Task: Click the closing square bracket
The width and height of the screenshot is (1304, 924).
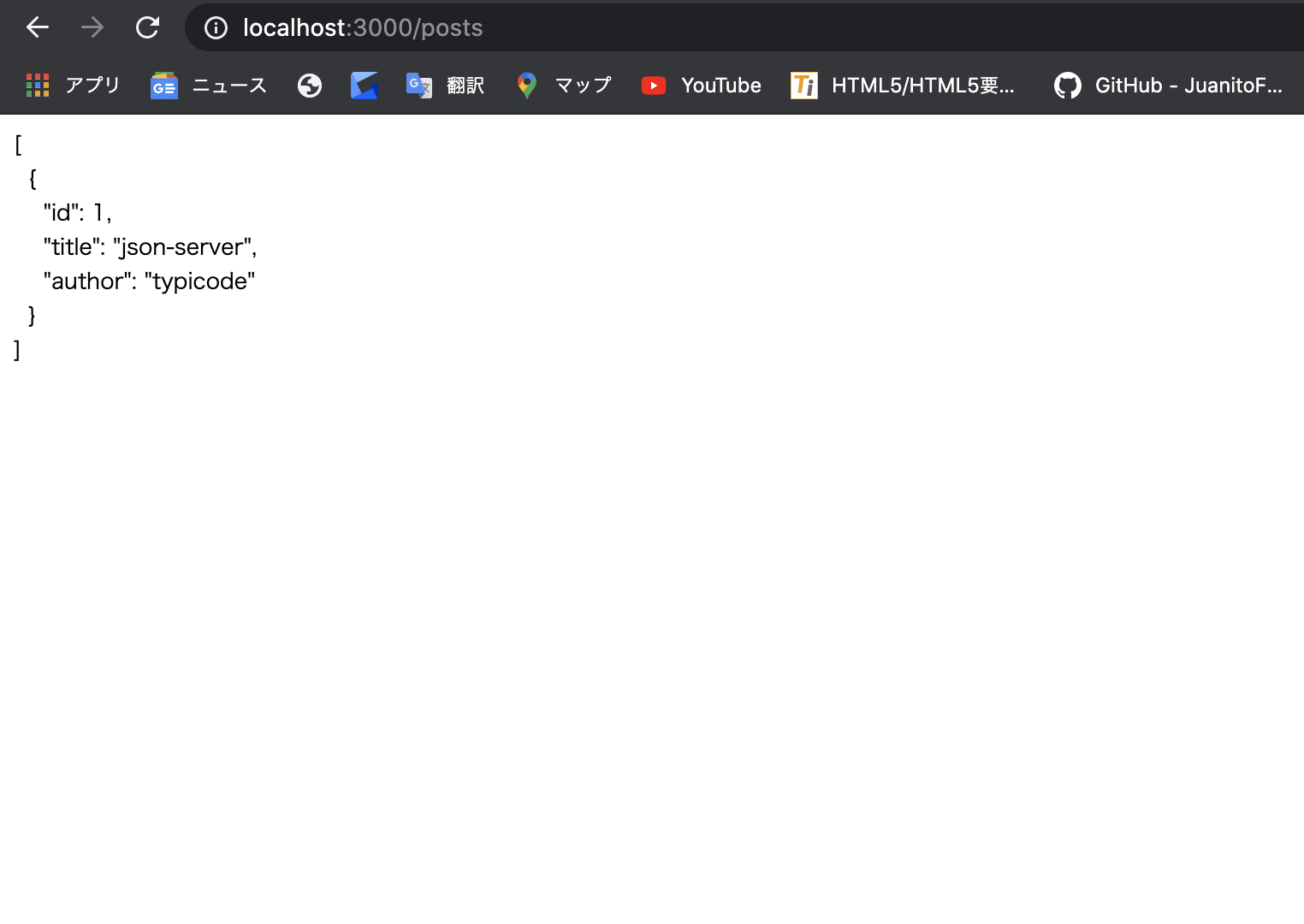Action: coord(17,350)
